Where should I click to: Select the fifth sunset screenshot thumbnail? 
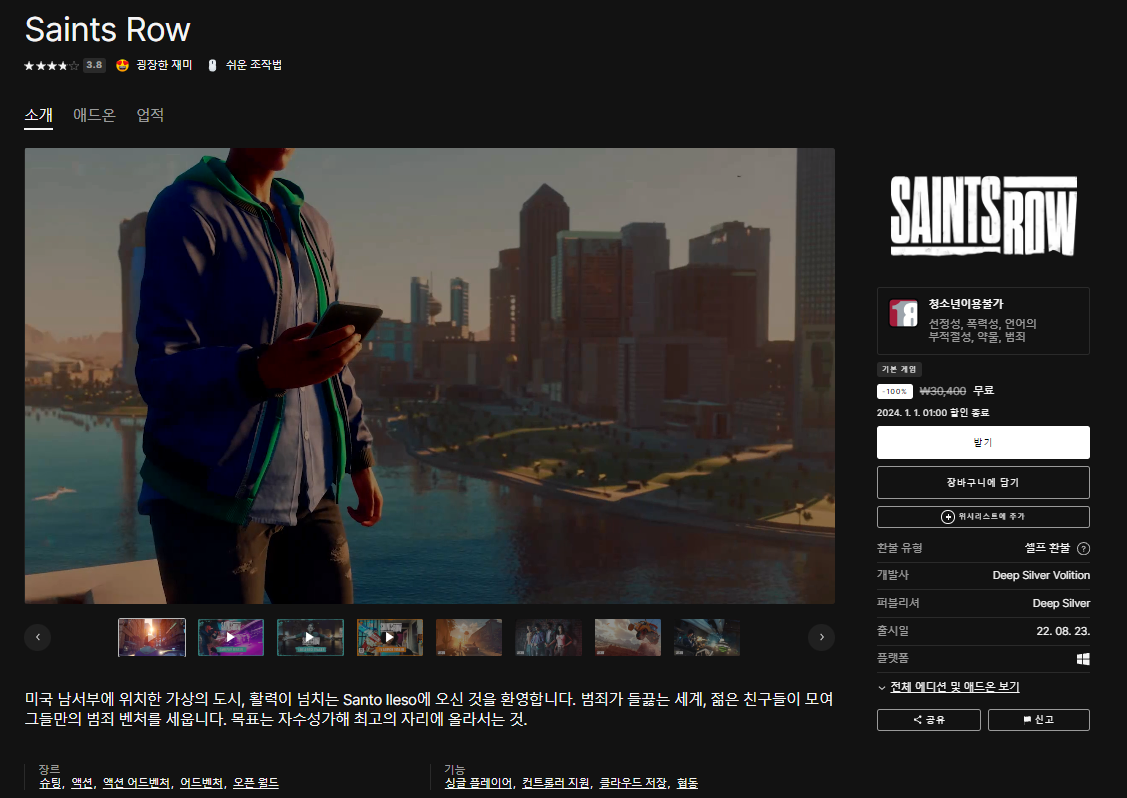(x=469, y=637)
